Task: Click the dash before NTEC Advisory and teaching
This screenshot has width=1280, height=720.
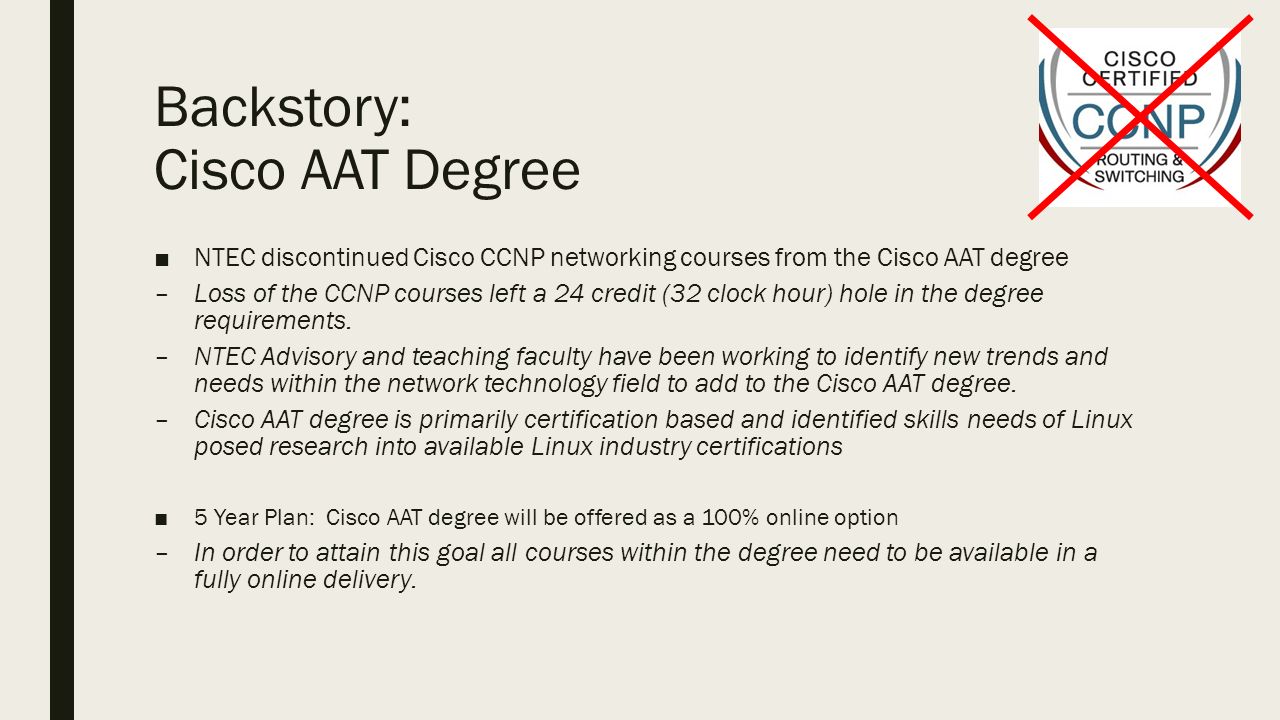Action: (162, 357)
